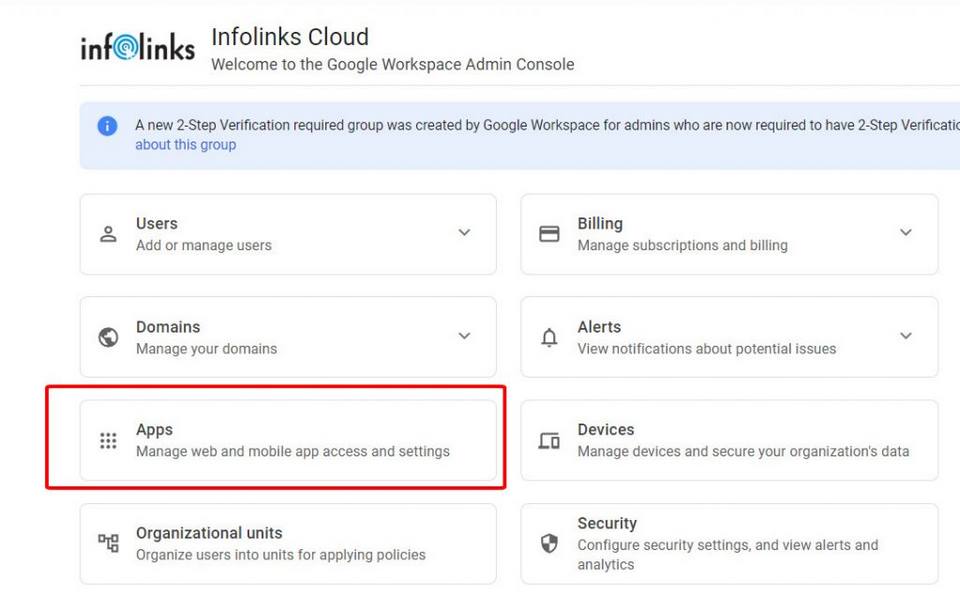The height and width of the screenshot is (596, 960).
Task: Click the Billing credit card icon
Action: [549, 234]
